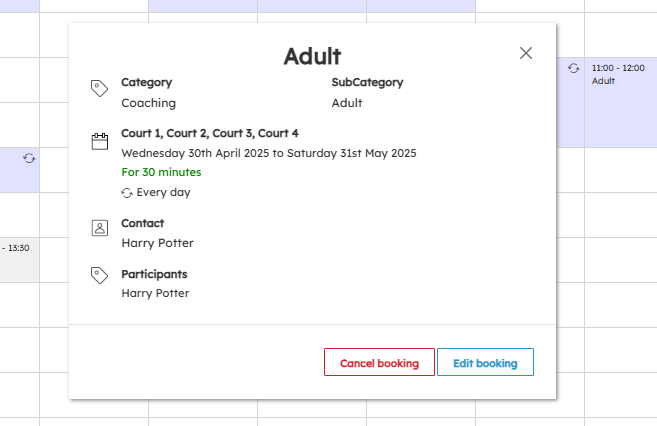Click the Court 1, Court 2 heading
Image resolution: width=657 pixels, height=426 pixels.
point(210,133)
